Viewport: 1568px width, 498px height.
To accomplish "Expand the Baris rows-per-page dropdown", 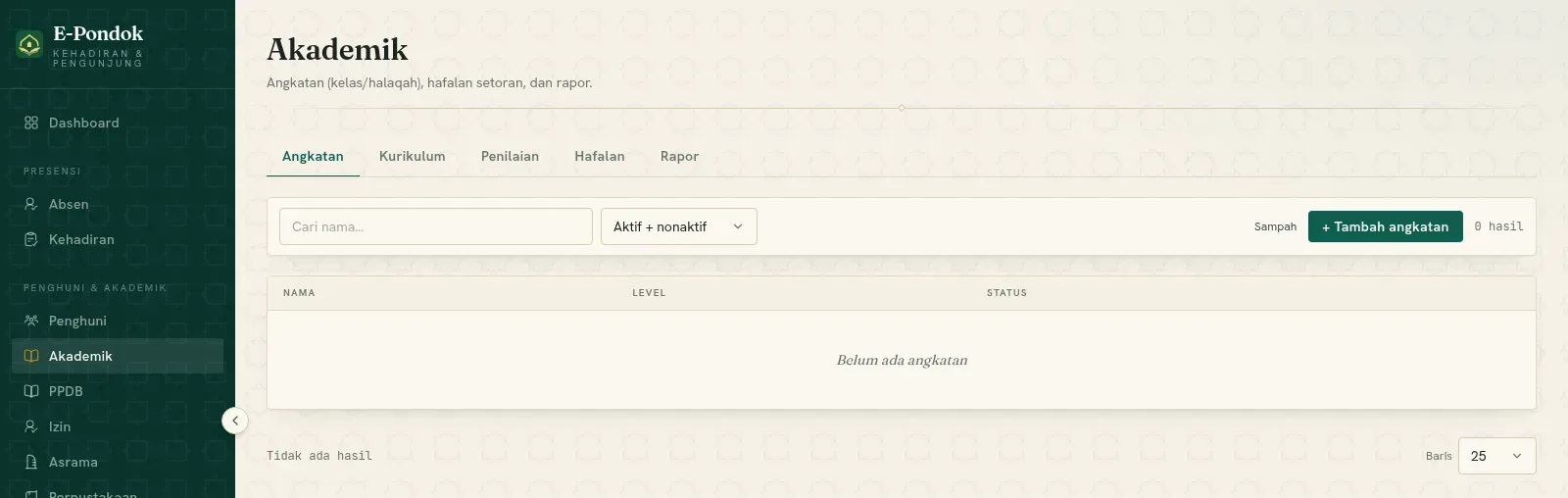I will 1497,456.
